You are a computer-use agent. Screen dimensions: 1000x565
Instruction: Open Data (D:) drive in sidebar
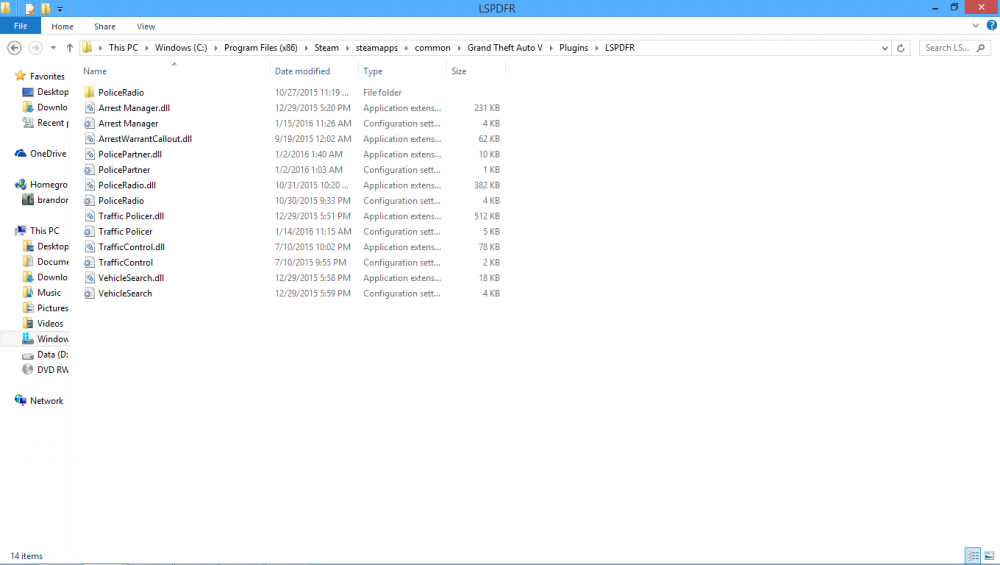coord(45,355)
